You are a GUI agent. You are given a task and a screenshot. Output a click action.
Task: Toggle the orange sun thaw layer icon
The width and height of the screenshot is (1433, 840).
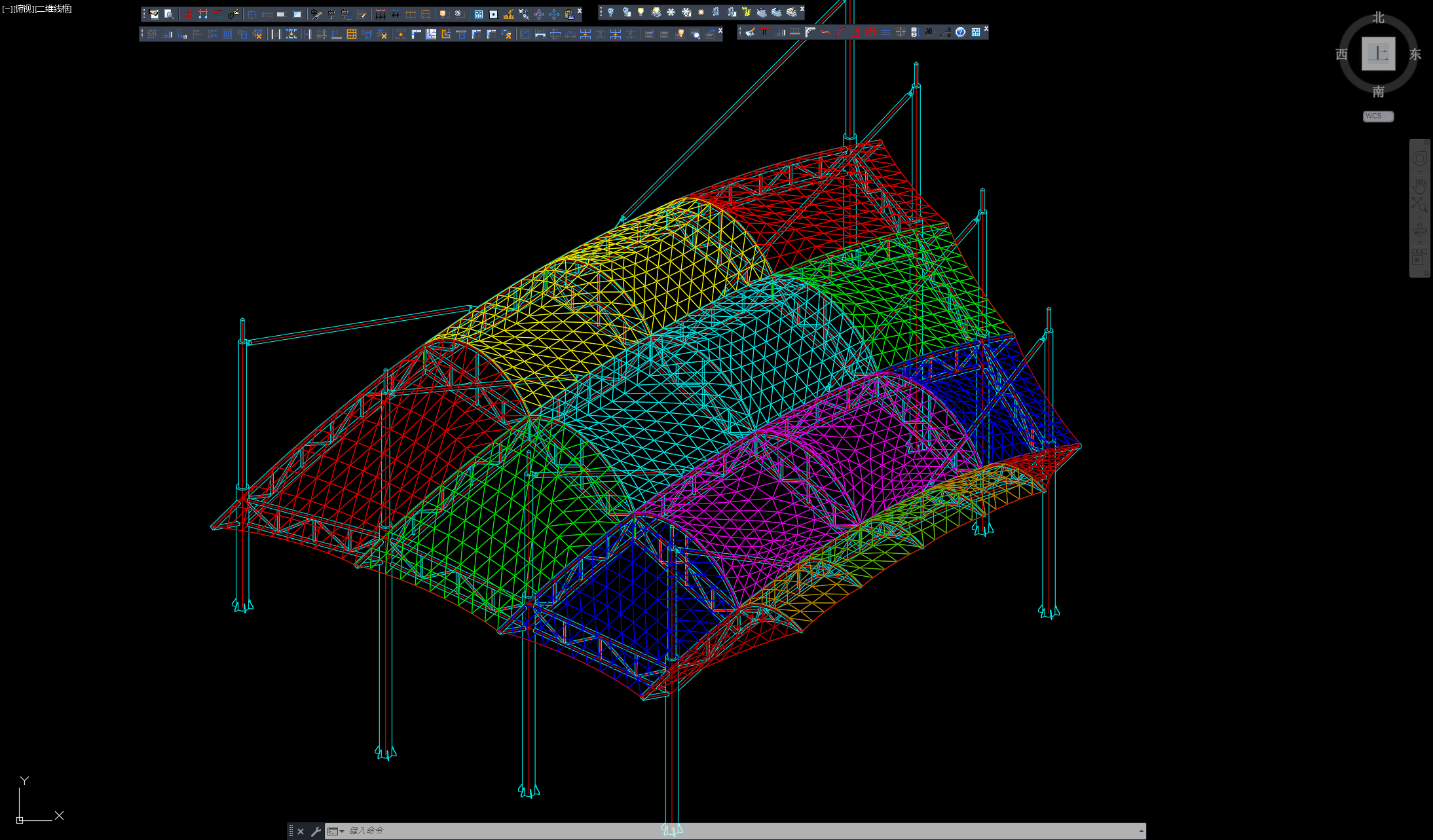coord(701,12)
